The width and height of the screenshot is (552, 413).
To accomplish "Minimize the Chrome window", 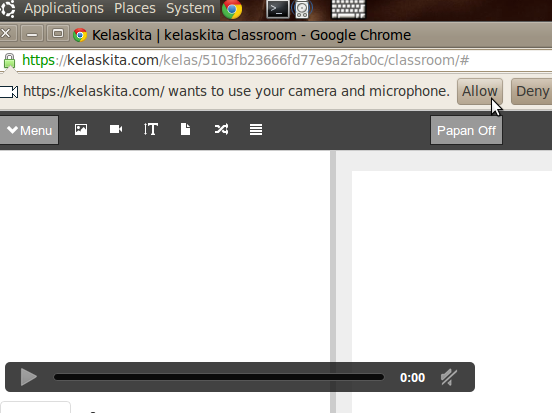I will pos(32,34).
